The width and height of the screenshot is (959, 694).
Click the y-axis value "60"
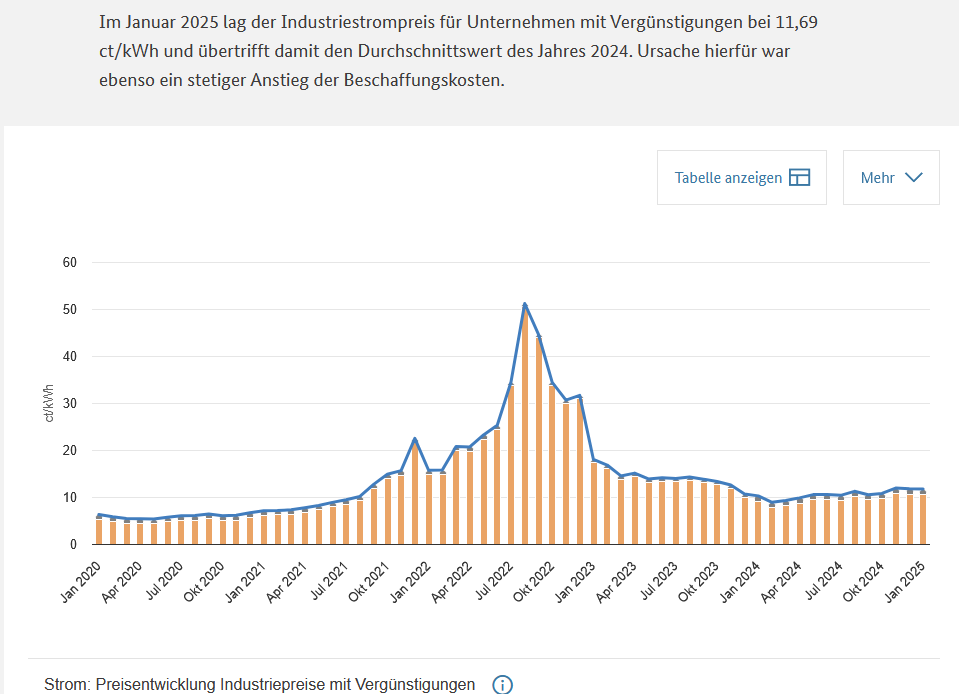tap(70, 262)
